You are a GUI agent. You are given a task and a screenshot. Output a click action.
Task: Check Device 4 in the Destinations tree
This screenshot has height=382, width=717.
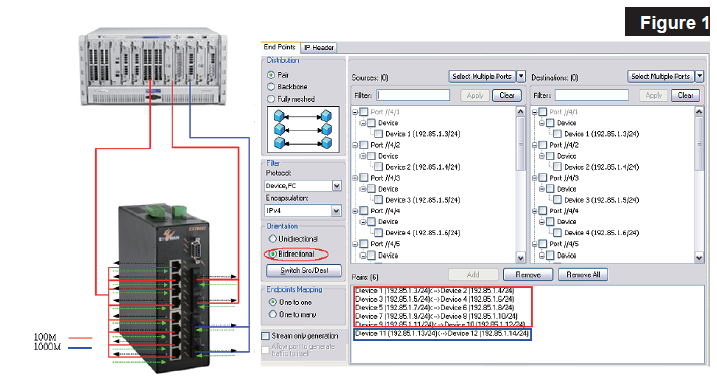pos(557,233)
